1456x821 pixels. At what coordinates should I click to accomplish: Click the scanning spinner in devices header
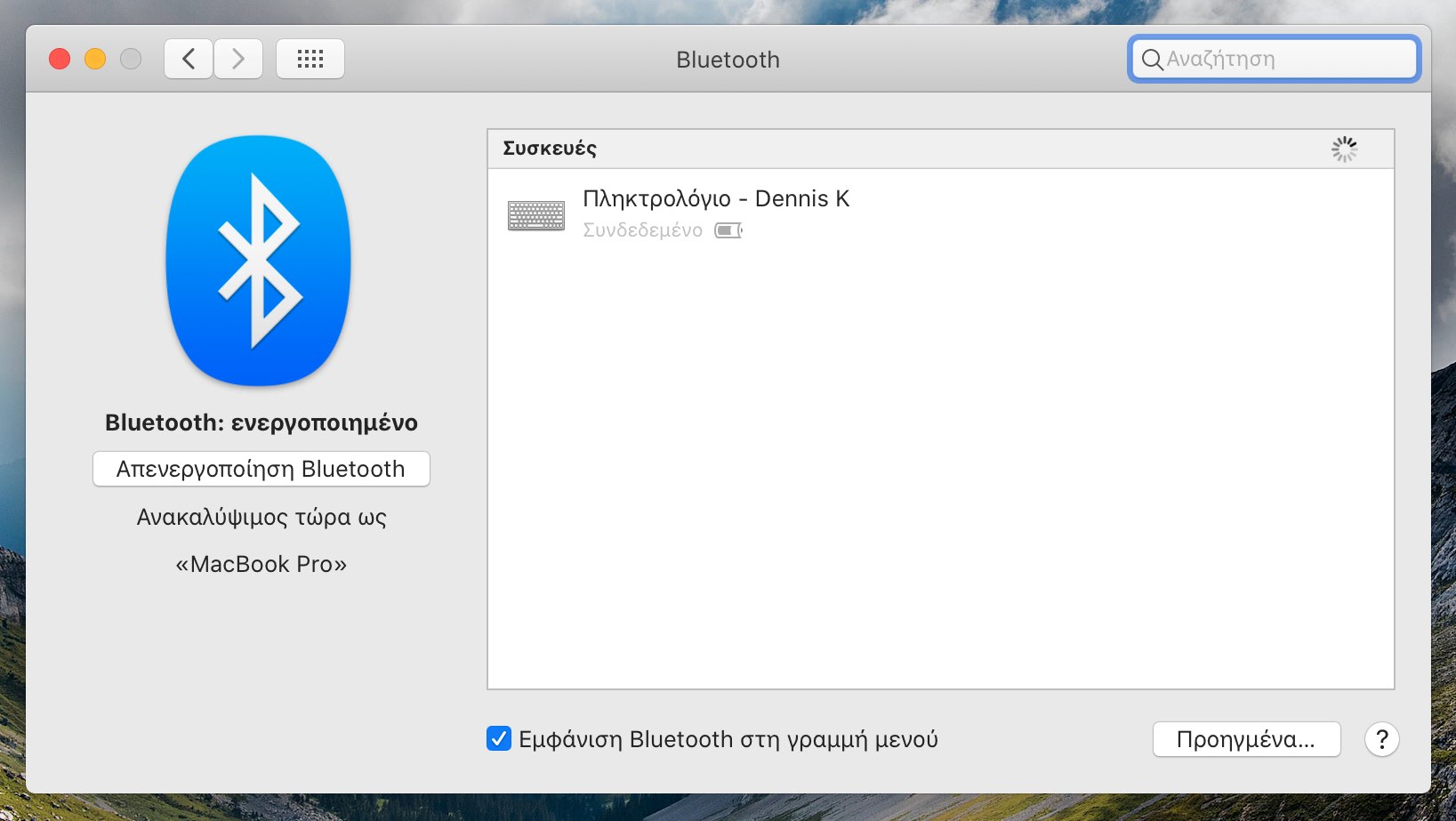pos(1344,149)
